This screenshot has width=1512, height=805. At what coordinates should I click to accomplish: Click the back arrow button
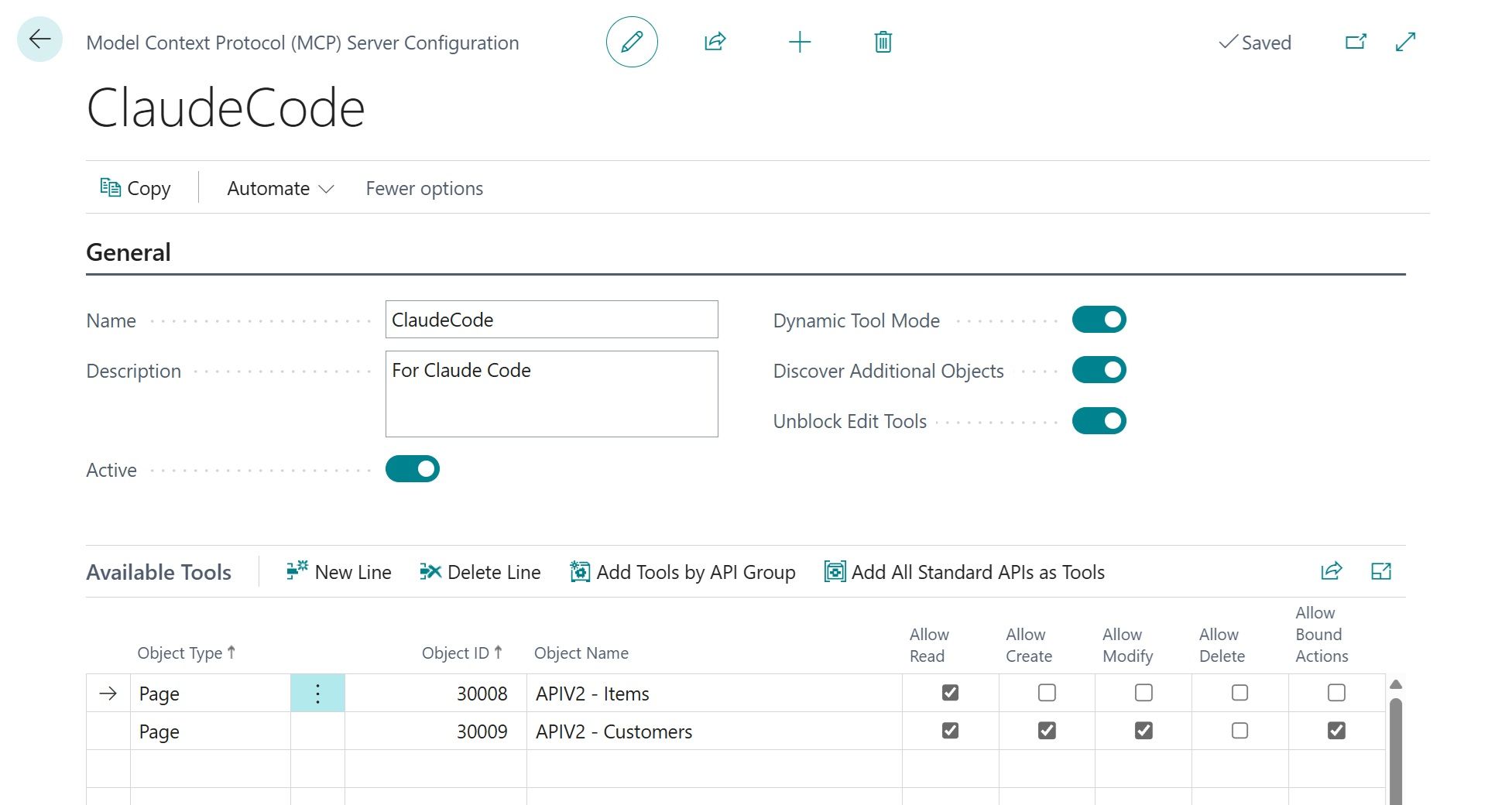pyautogui.click(x=39, y=39)
